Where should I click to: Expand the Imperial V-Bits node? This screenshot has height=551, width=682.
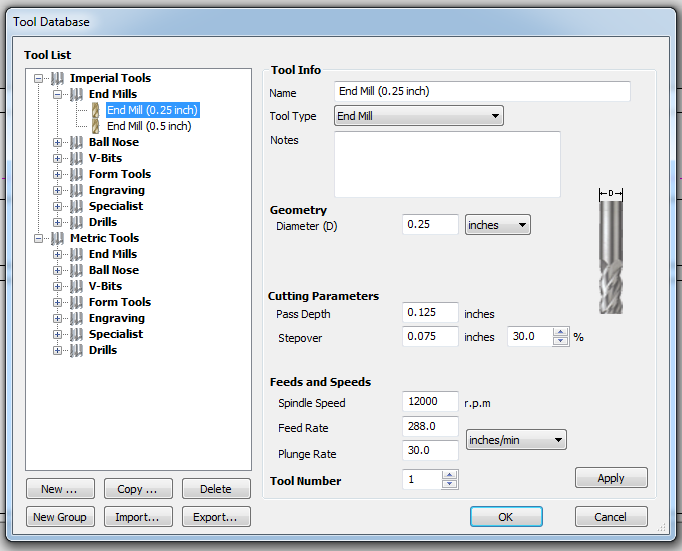57,159
